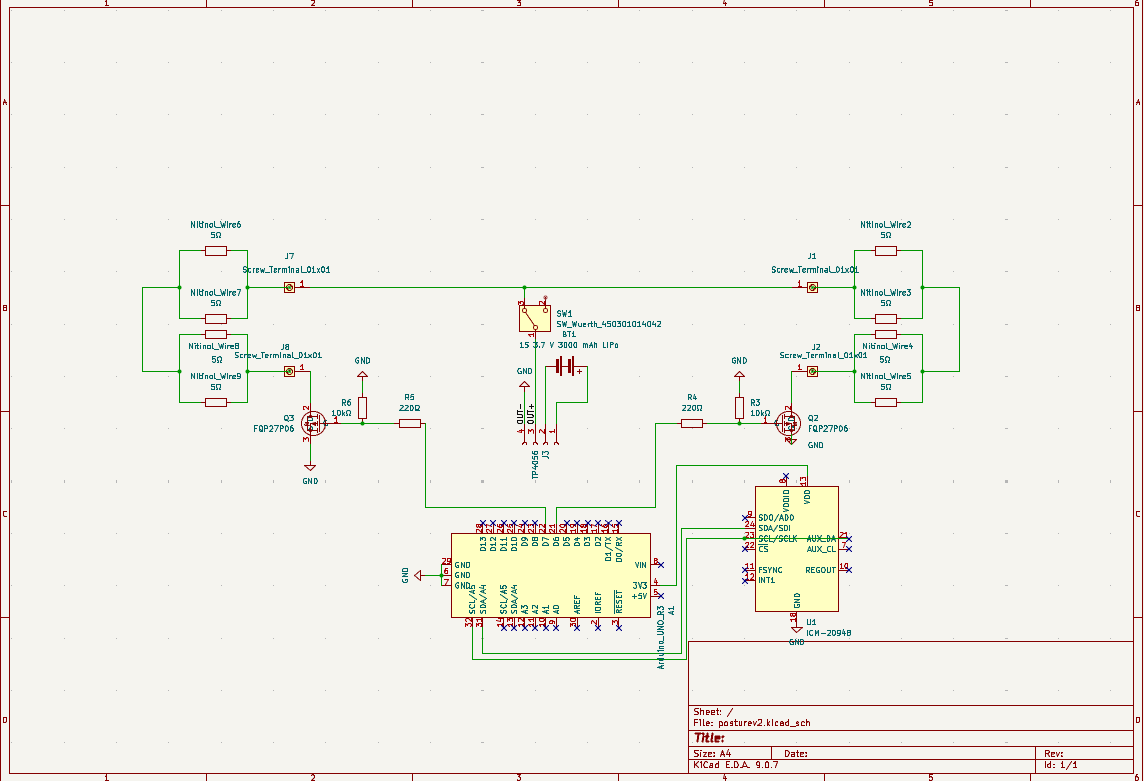Click the Nitinol_Wire7 label
This screenshot has height=781, width=1144.
pyautogui.click(x=216, y=293)
